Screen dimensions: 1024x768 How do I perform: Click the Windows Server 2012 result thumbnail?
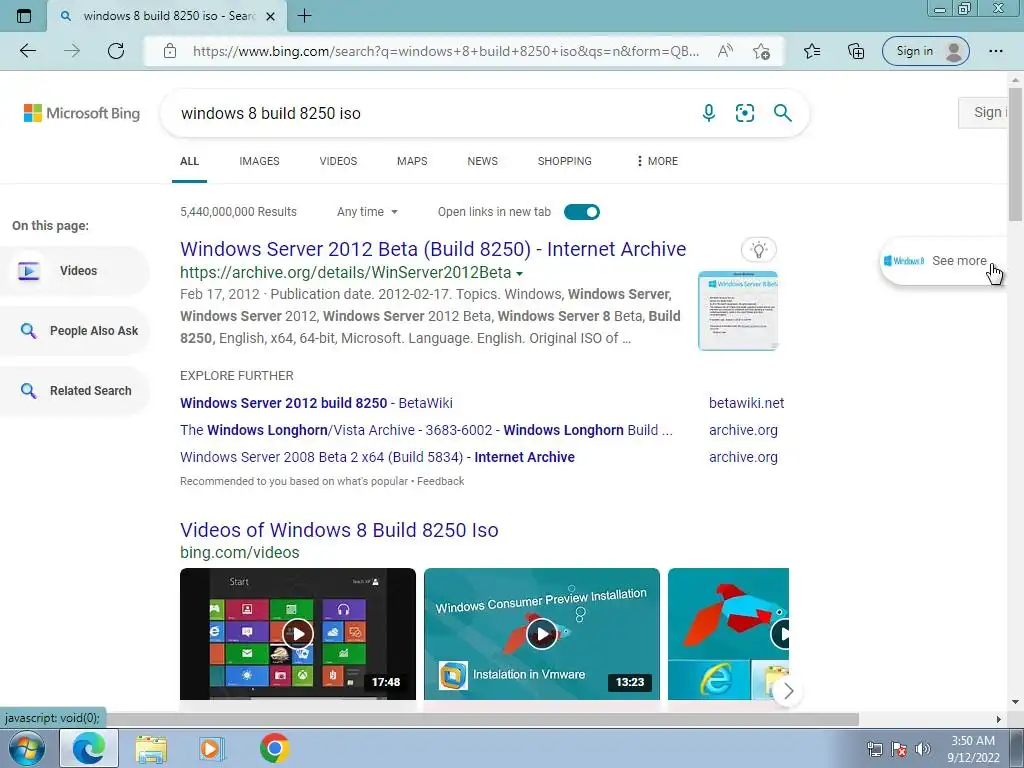(738, 311)
